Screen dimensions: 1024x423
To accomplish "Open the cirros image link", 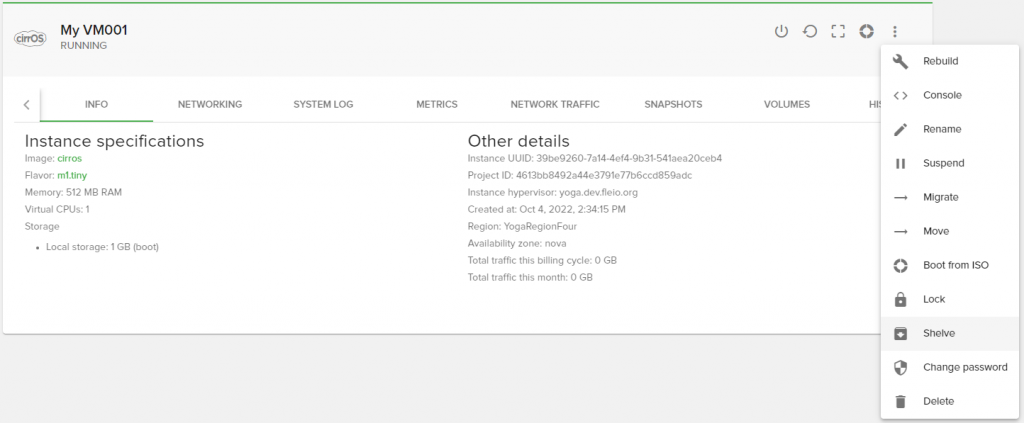I will [69, 159].
